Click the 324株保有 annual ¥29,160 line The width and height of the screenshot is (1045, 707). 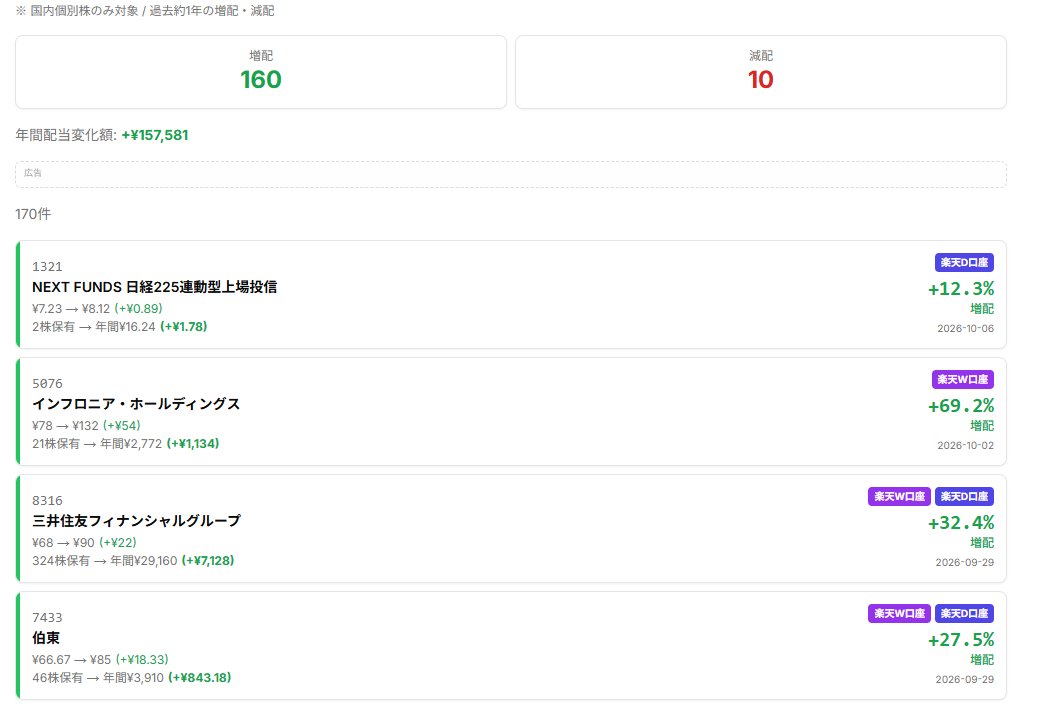[133, 560]
